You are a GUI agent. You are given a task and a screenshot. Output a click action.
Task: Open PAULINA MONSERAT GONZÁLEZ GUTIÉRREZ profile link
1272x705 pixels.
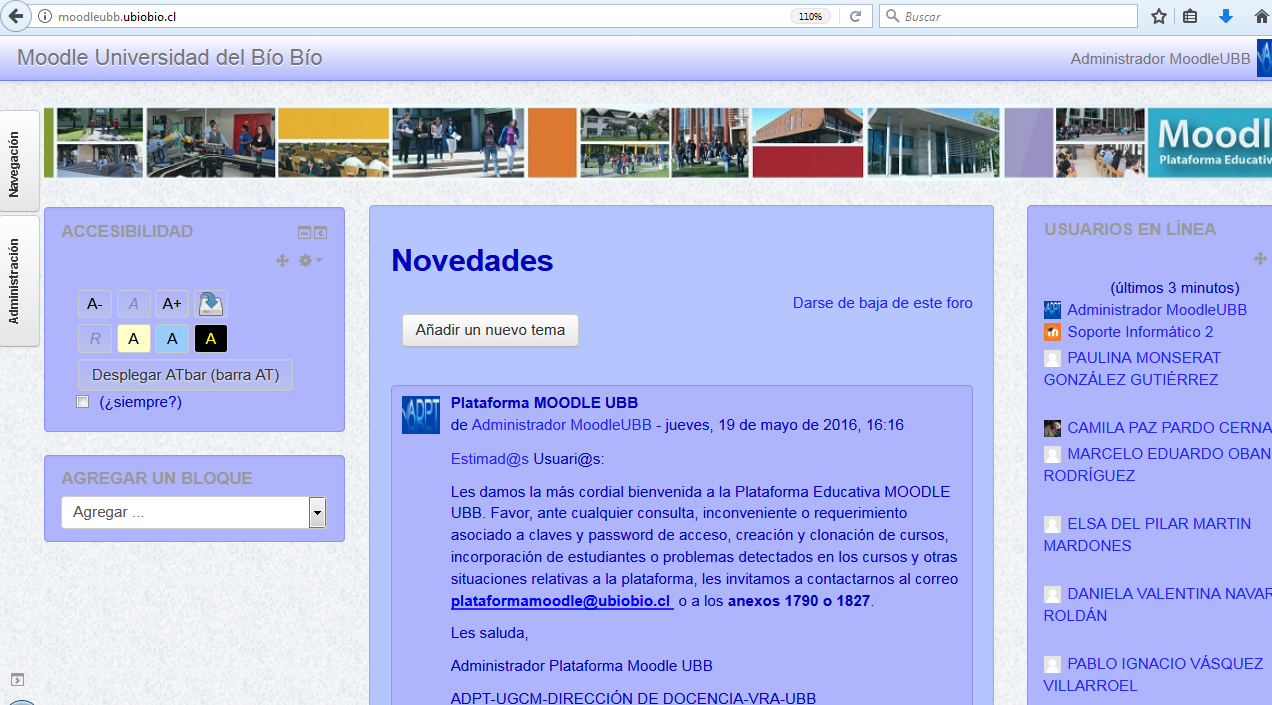pyautogui.click(x=1132, y=369)
